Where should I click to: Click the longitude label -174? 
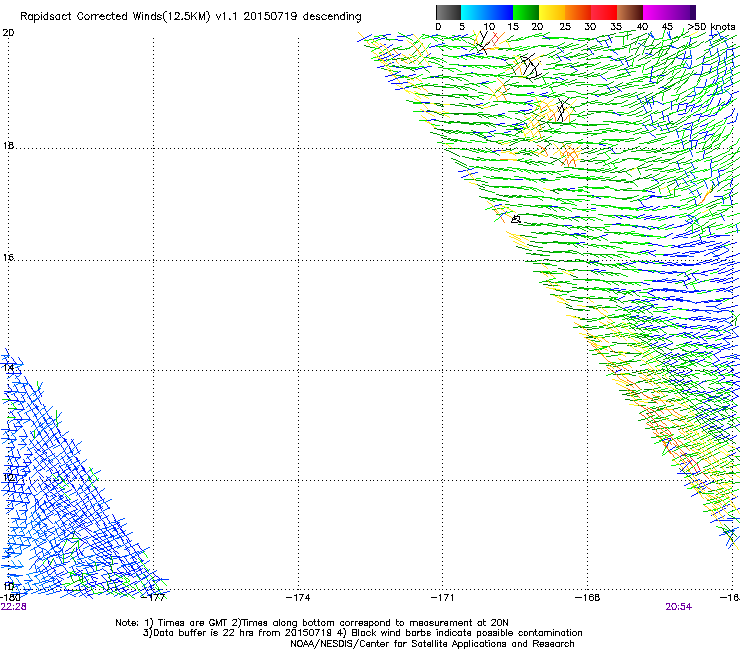298,598
